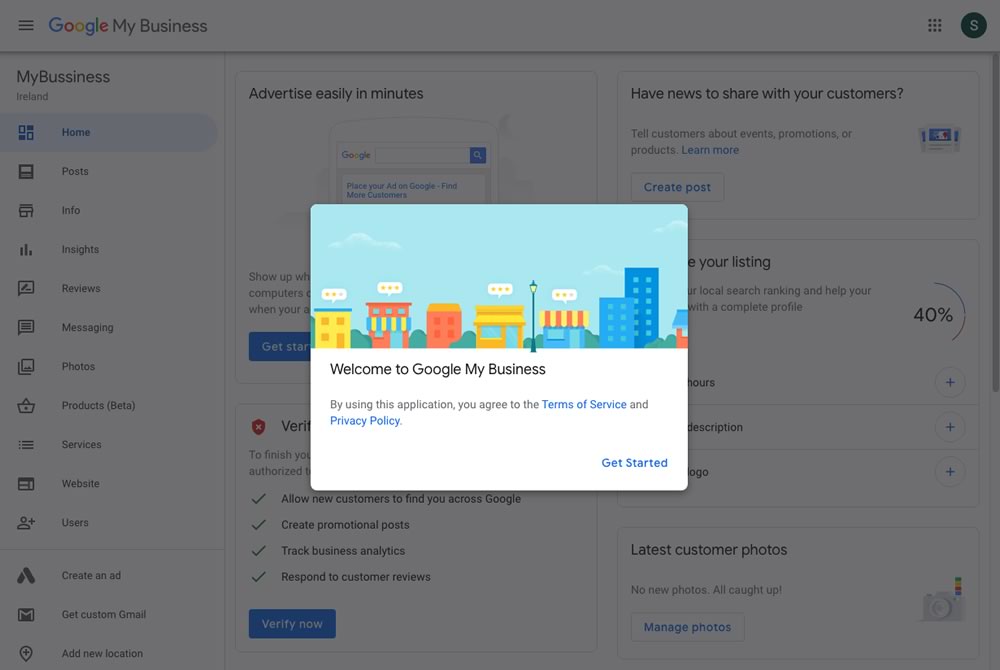Click the Gmail envelope icon
This screenshot has height=670, width=1000.
tap(26, 615)
